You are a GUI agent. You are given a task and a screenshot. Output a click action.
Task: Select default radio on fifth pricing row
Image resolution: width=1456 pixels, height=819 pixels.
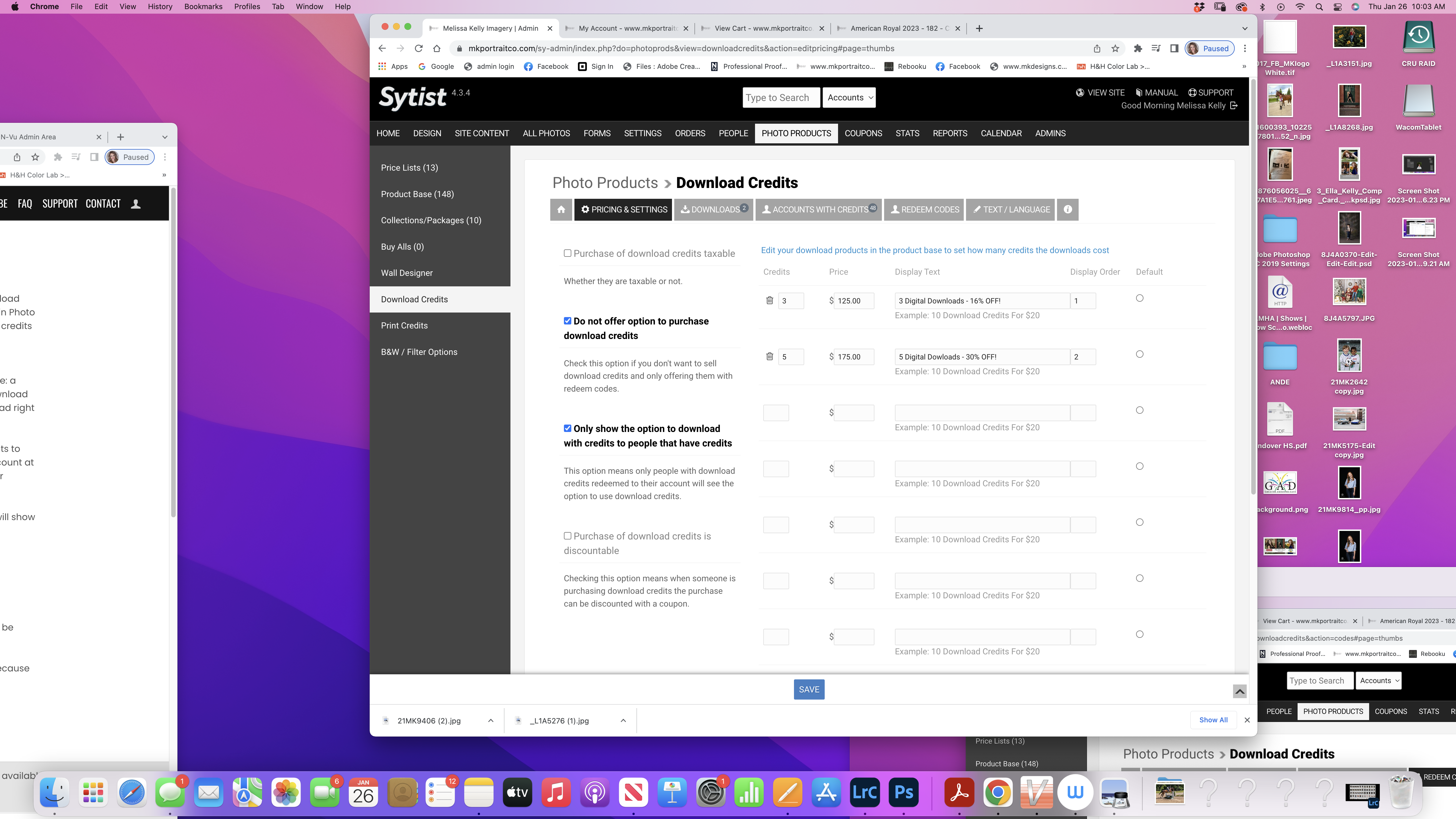1139,522
